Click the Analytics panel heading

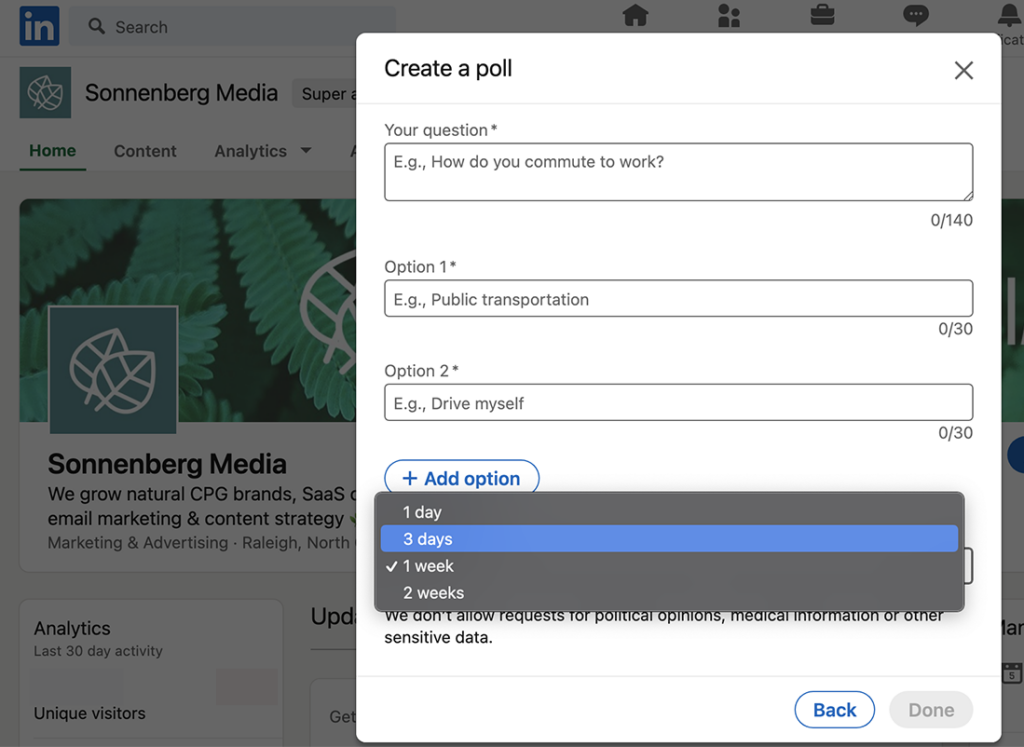[x=72, y=628]
